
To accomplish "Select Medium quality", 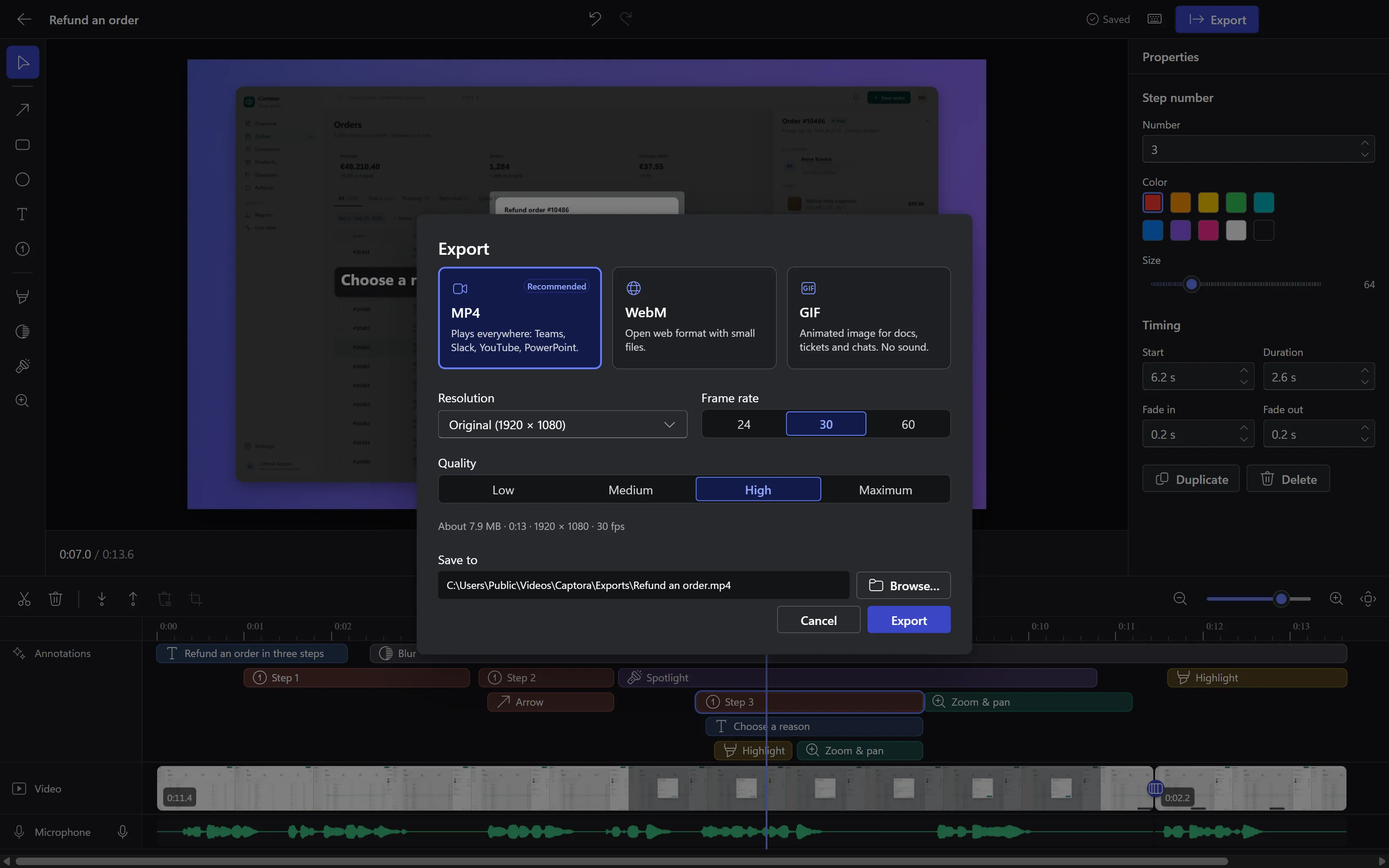I will tap(630, 490).
